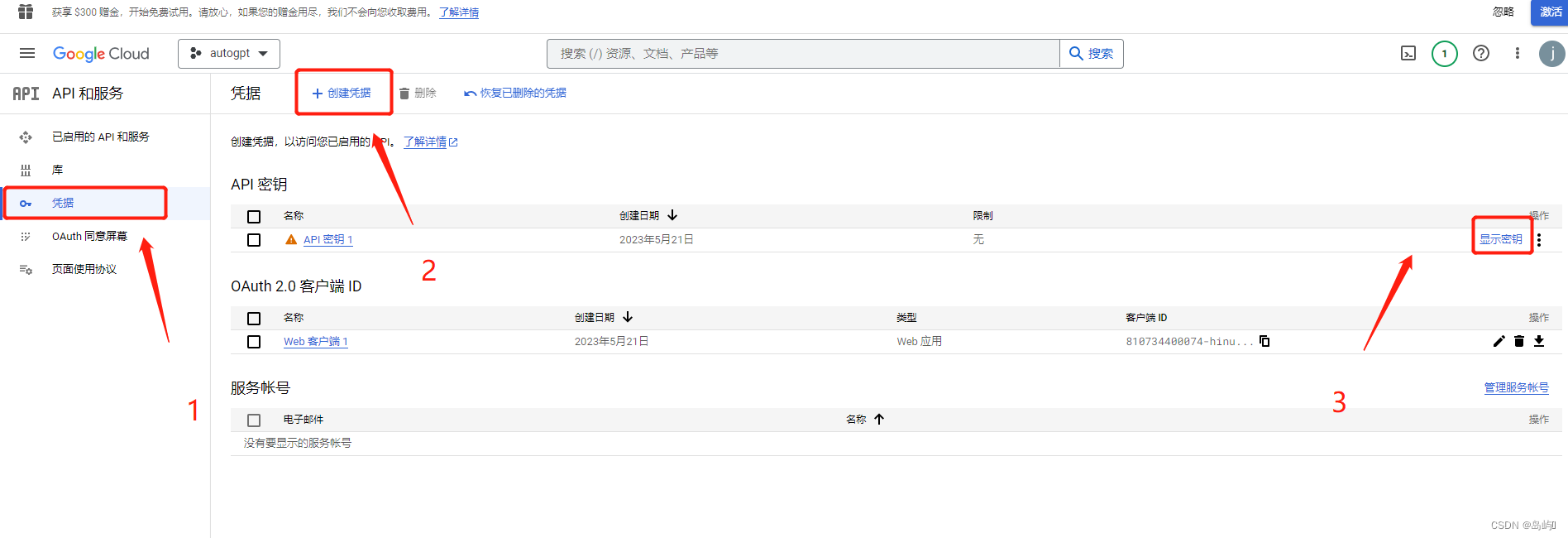Open 库 in the sidebar

click(x=58, y=170)
